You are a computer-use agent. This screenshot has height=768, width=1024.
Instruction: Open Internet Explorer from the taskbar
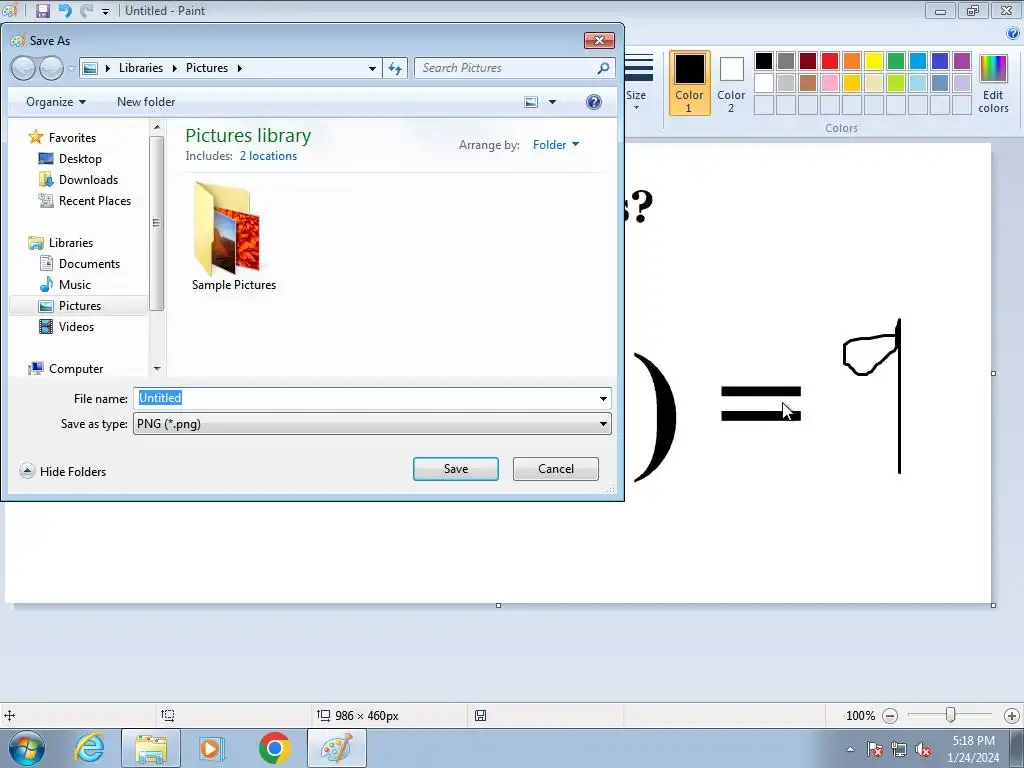coord(89,748)
